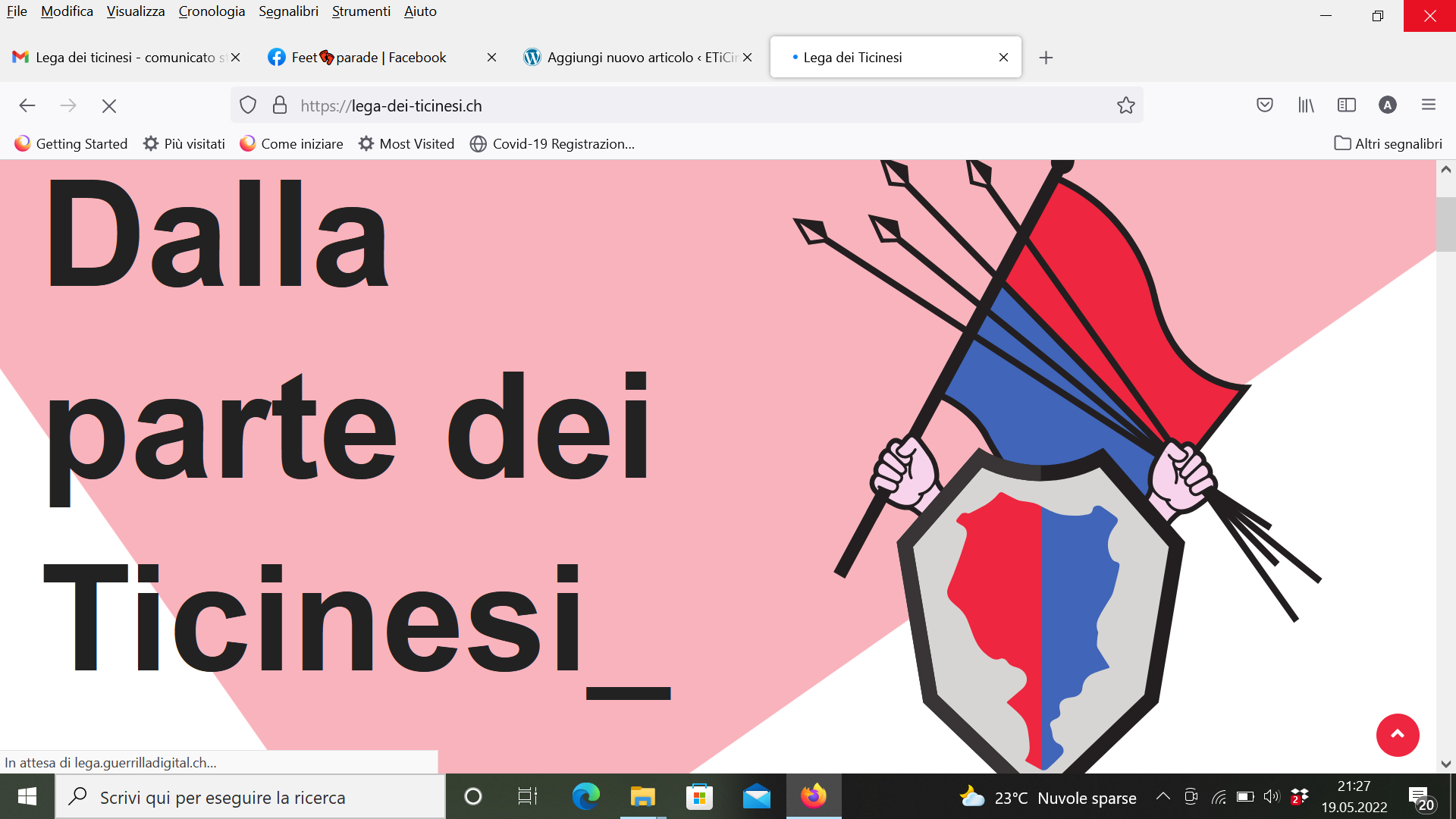Click the battery status tray icon
The width and height of the screenshot is (1456, 819).
tap(1245, 796)
